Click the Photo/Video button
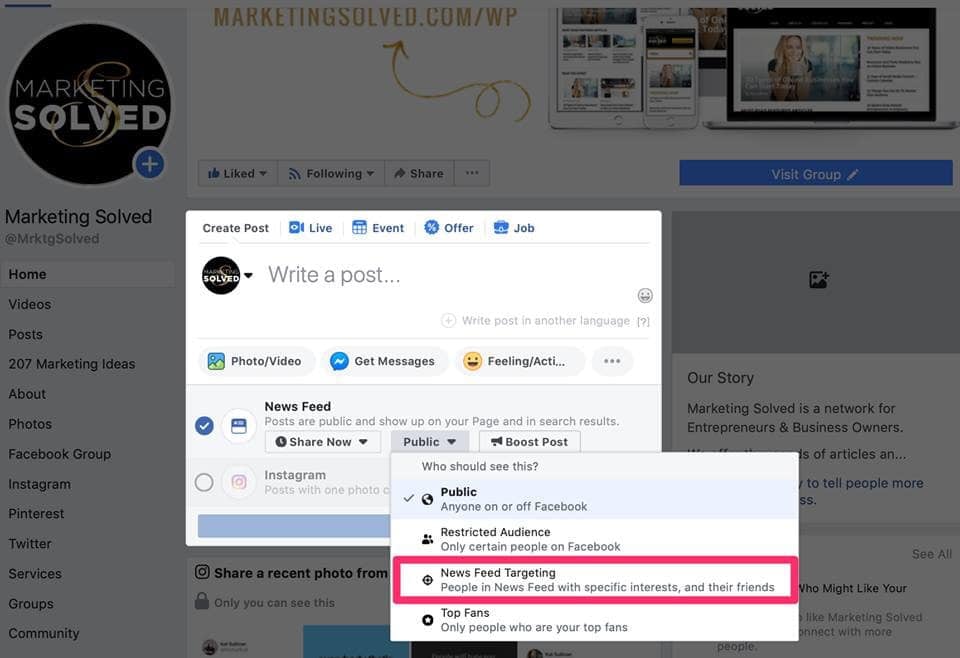 point(255,361)
